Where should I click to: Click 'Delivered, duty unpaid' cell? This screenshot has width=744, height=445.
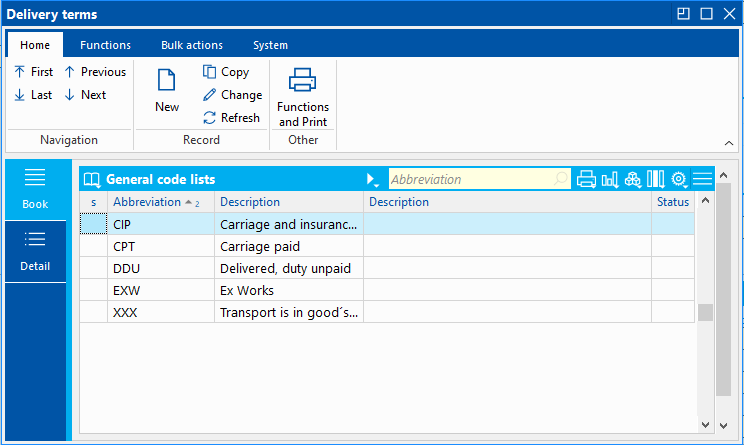(288, 268)
